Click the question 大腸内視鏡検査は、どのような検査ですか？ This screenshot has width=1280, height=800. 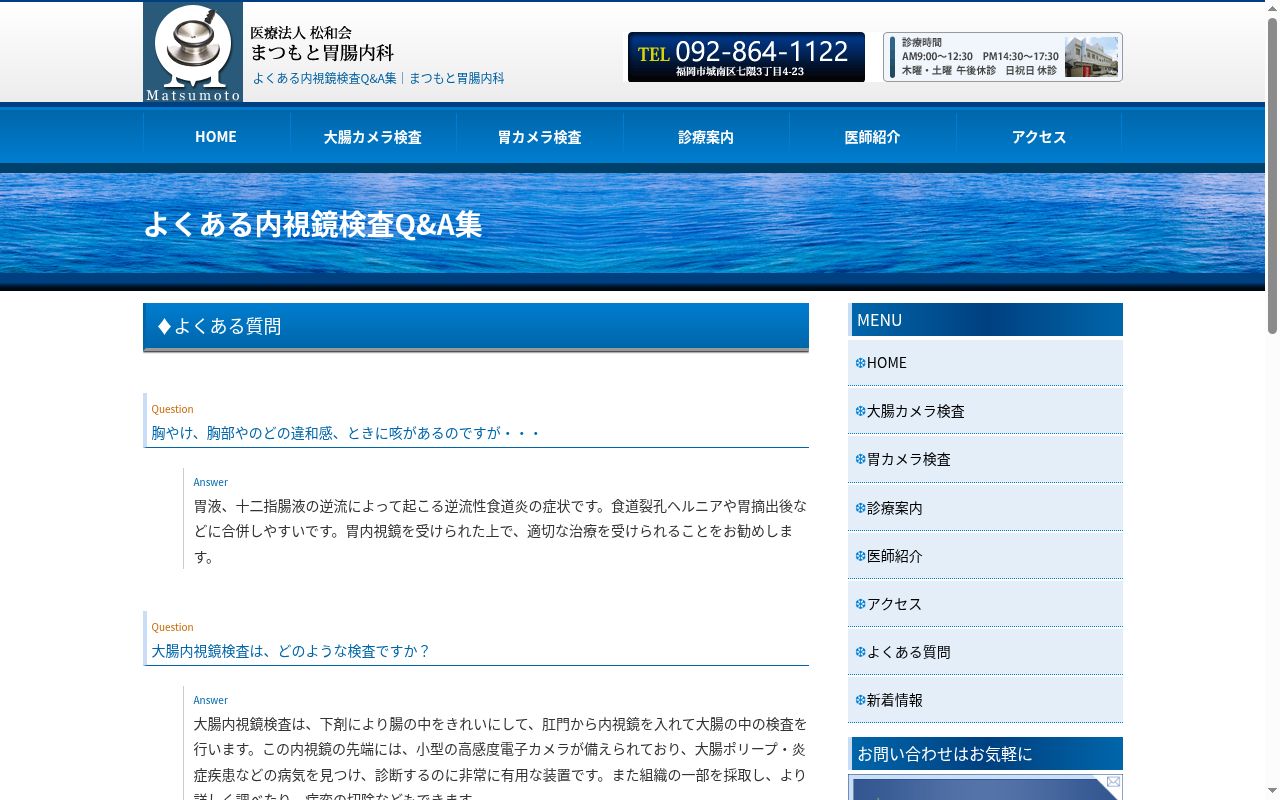coord(291,651)
